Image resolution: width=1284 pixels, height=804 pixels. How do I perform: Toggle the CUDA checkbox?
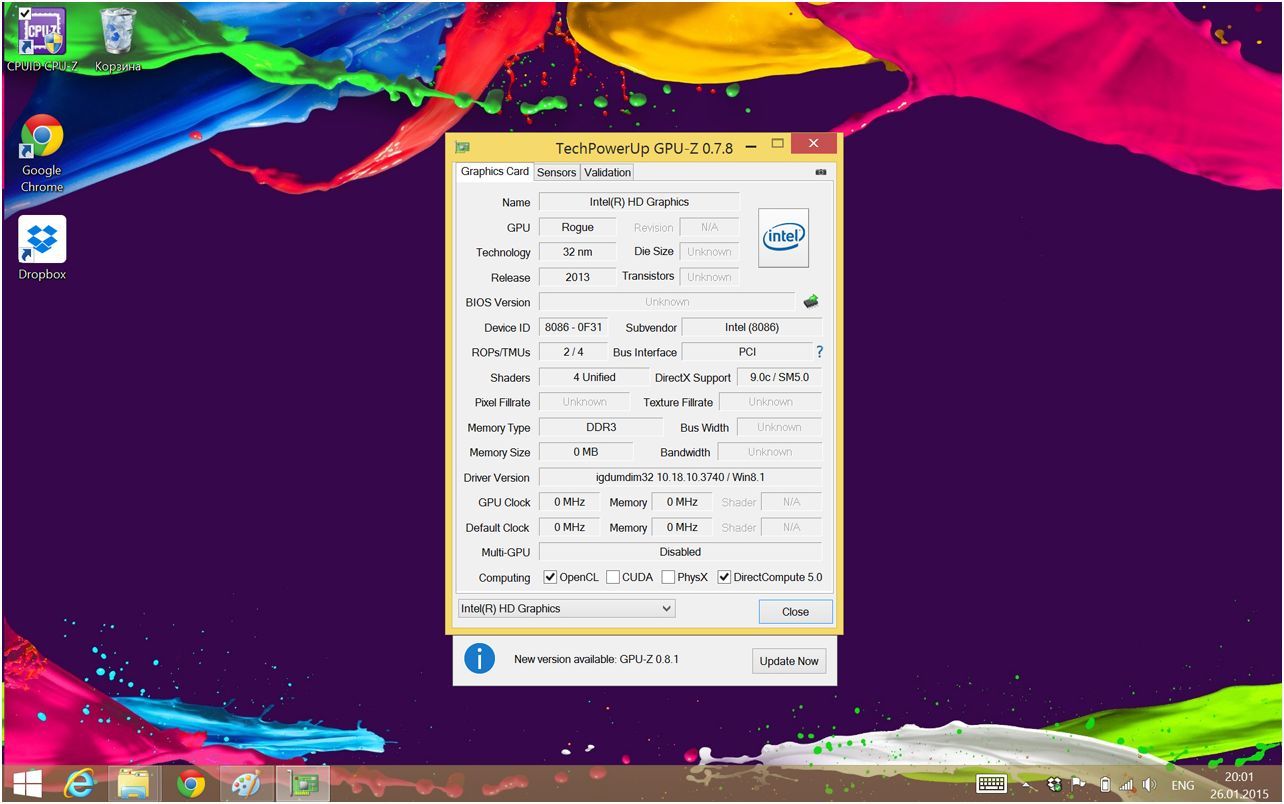coord(612,577)
